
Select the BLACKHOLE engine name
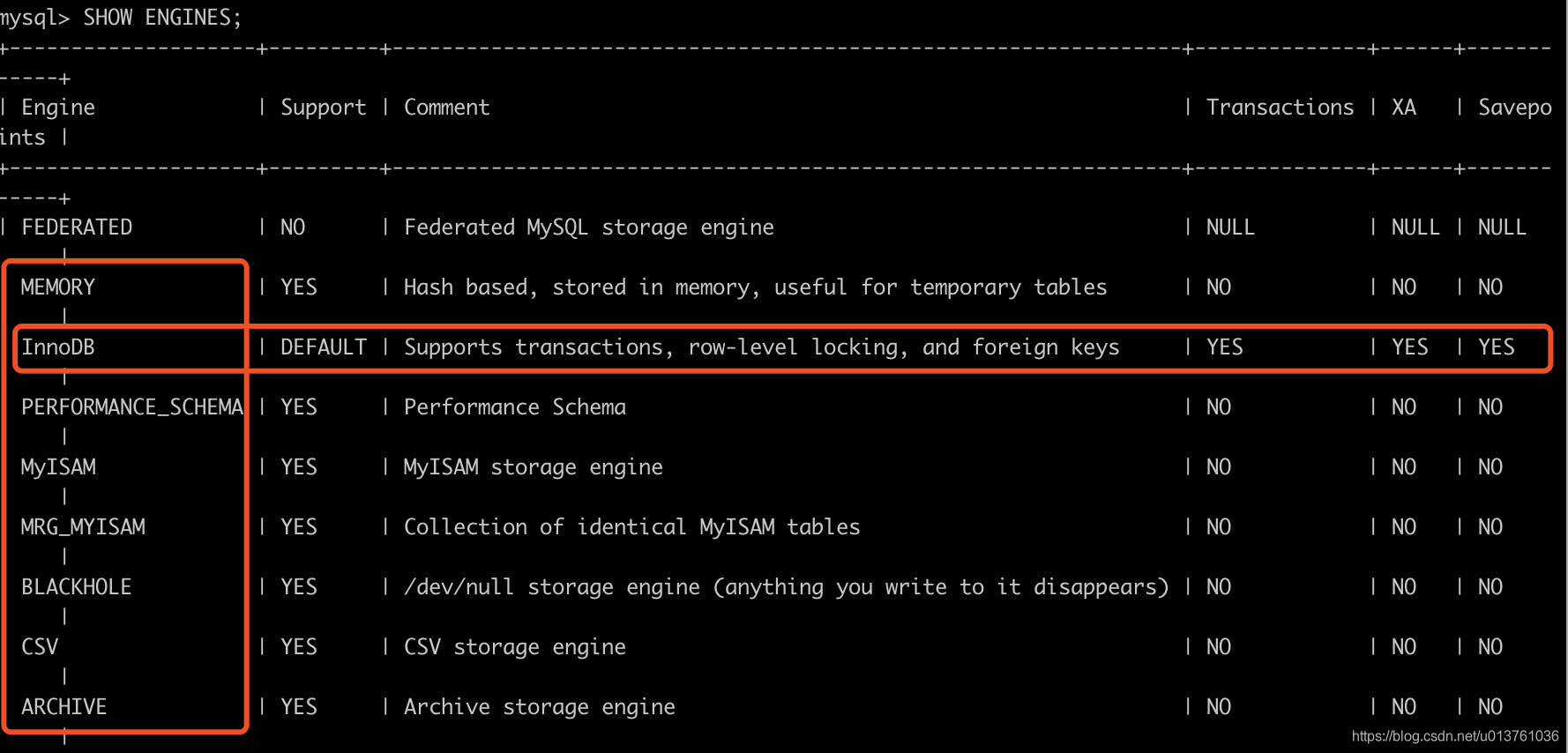pyautogui.click(x=77, y=587)
